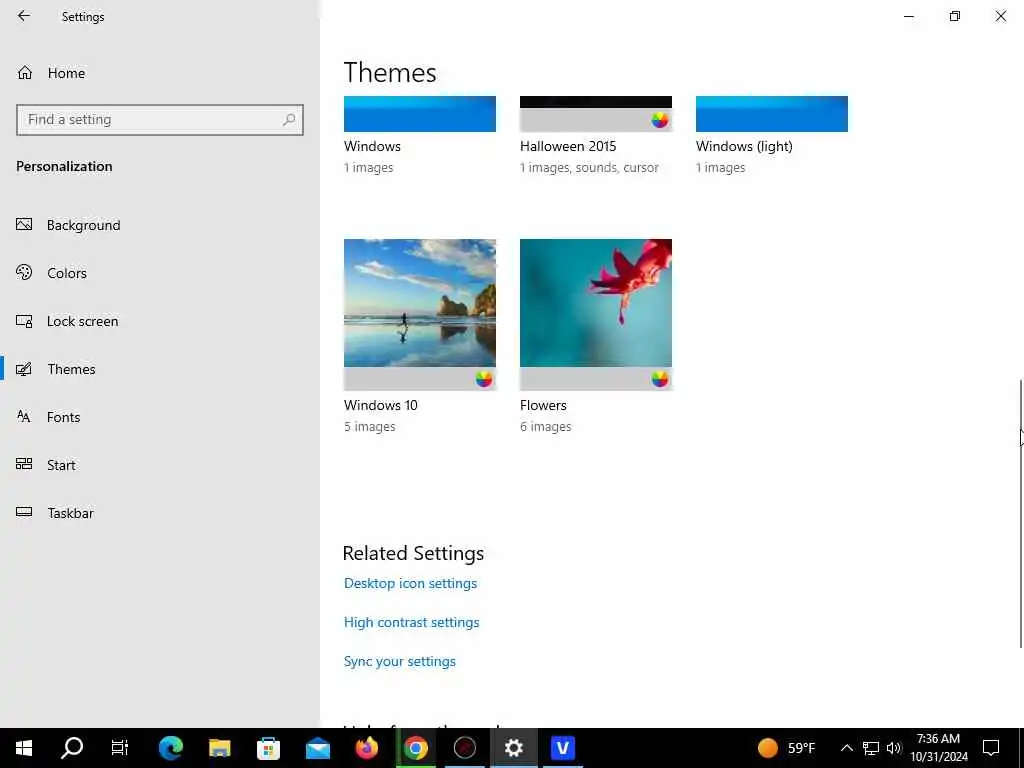Screen dimensions: 1024x768
Task: Click color wheel on Halloween 2015 theme
Action: point(660,120)
